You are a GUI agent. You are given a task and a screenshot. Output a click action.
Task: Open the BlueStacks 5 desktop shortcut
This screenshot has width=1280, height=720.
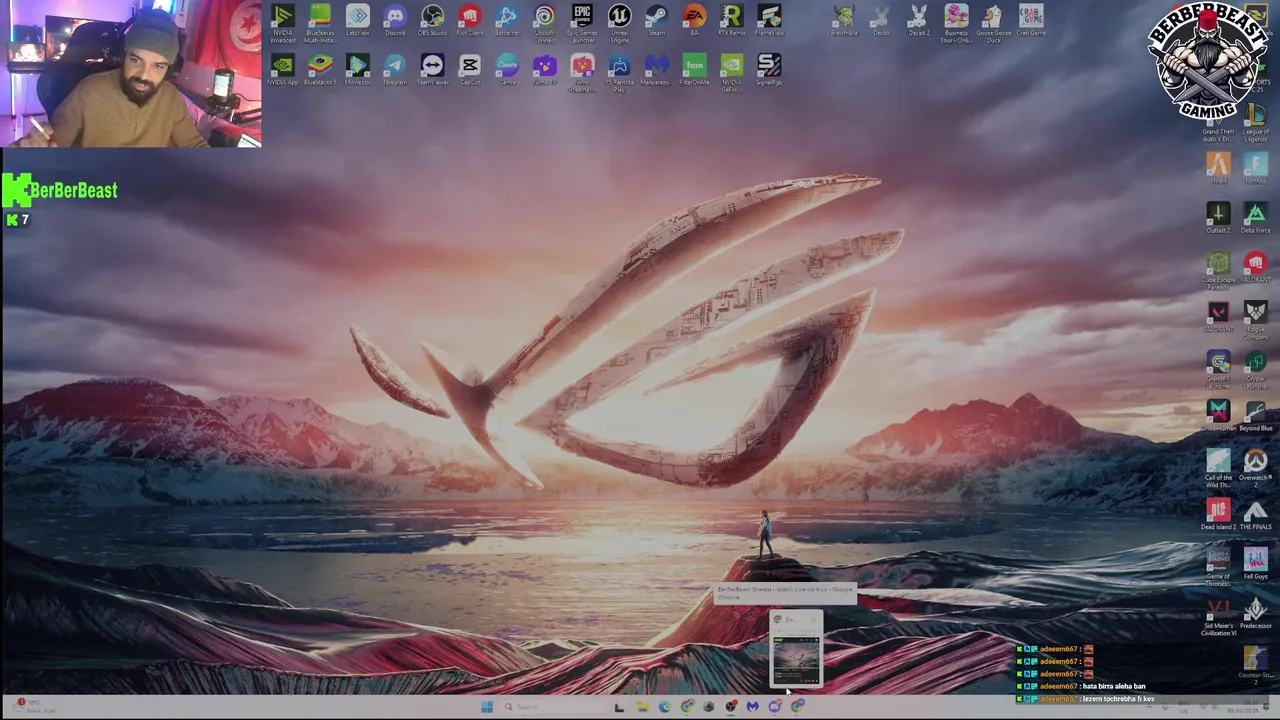tap(320, 70)
